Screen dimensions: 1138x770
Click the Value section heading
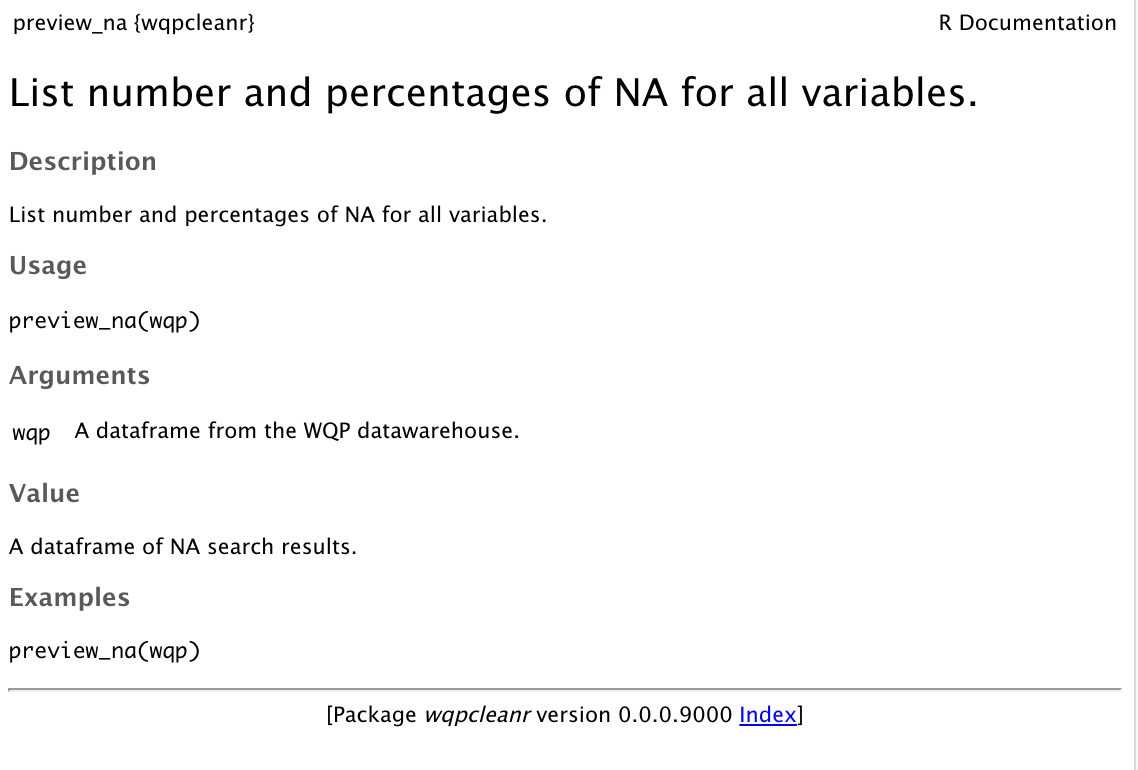(x=44, y=493)
